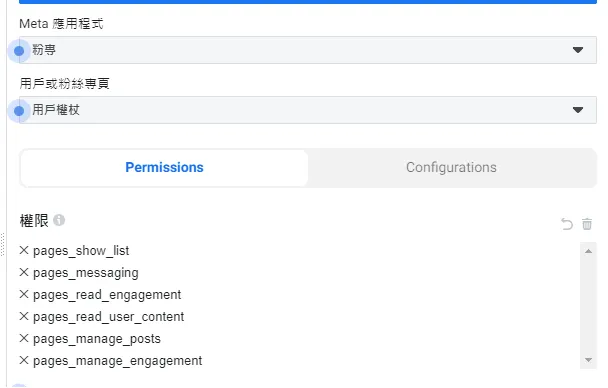
Task: Remove the pages_read_user_content permission
Action: [x=24, y=316]
